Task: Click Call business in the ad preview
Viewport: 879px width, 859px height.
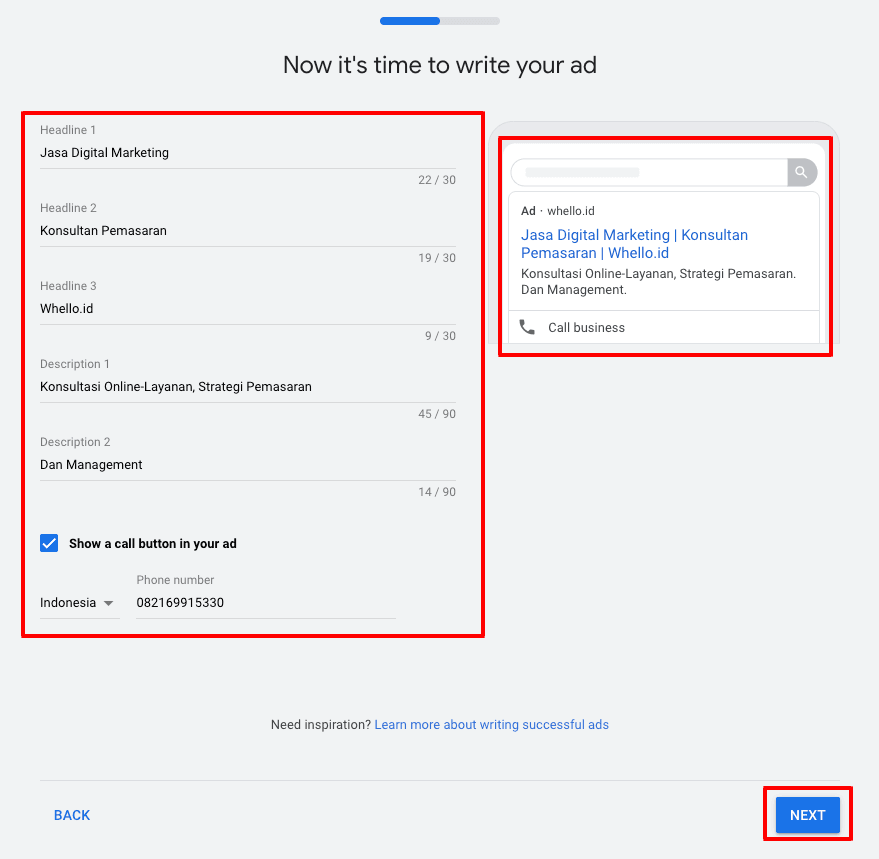Action: click(586, 328)
